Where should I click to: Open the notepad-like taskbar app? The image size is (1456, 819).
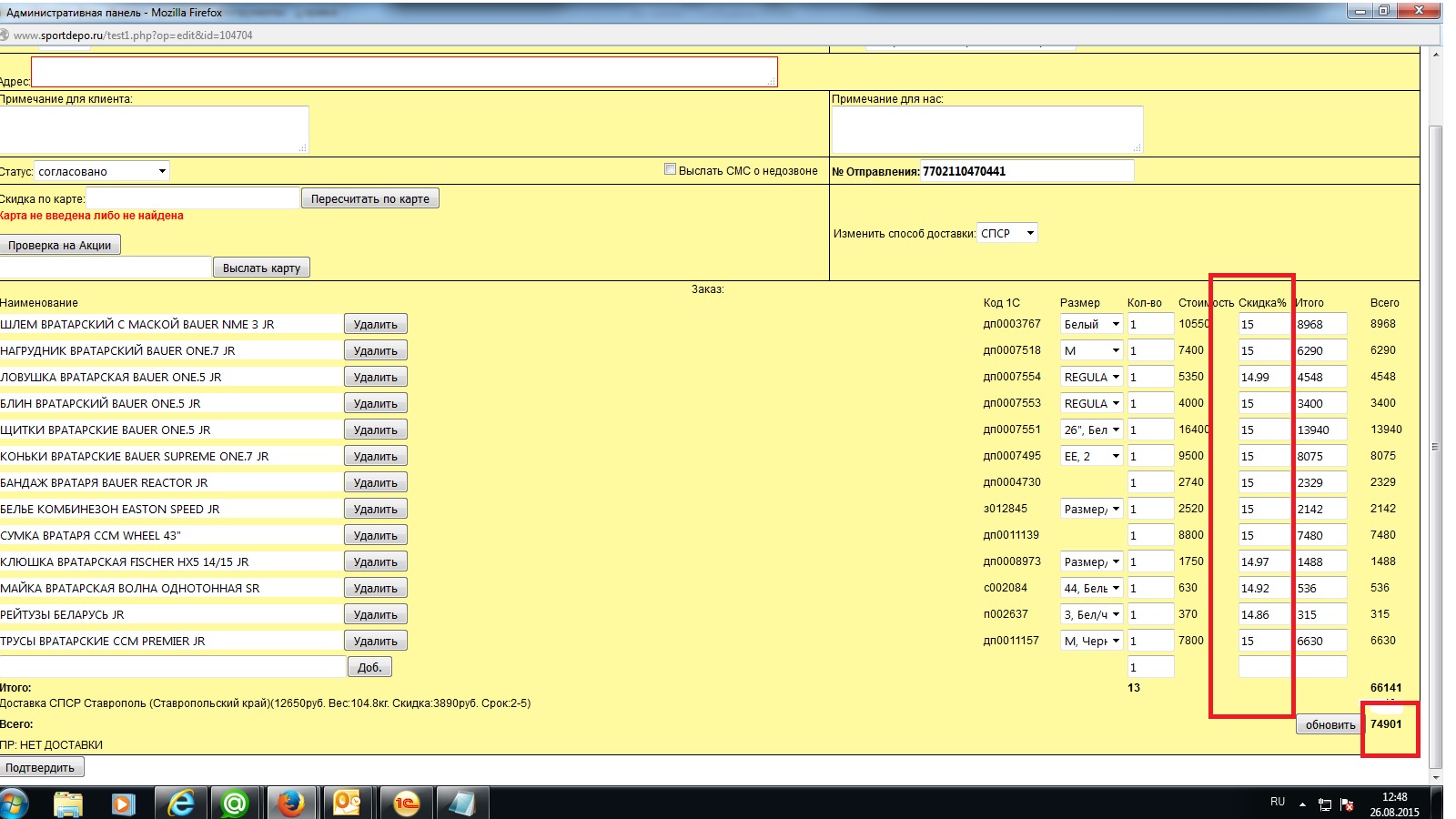[462, 804]
